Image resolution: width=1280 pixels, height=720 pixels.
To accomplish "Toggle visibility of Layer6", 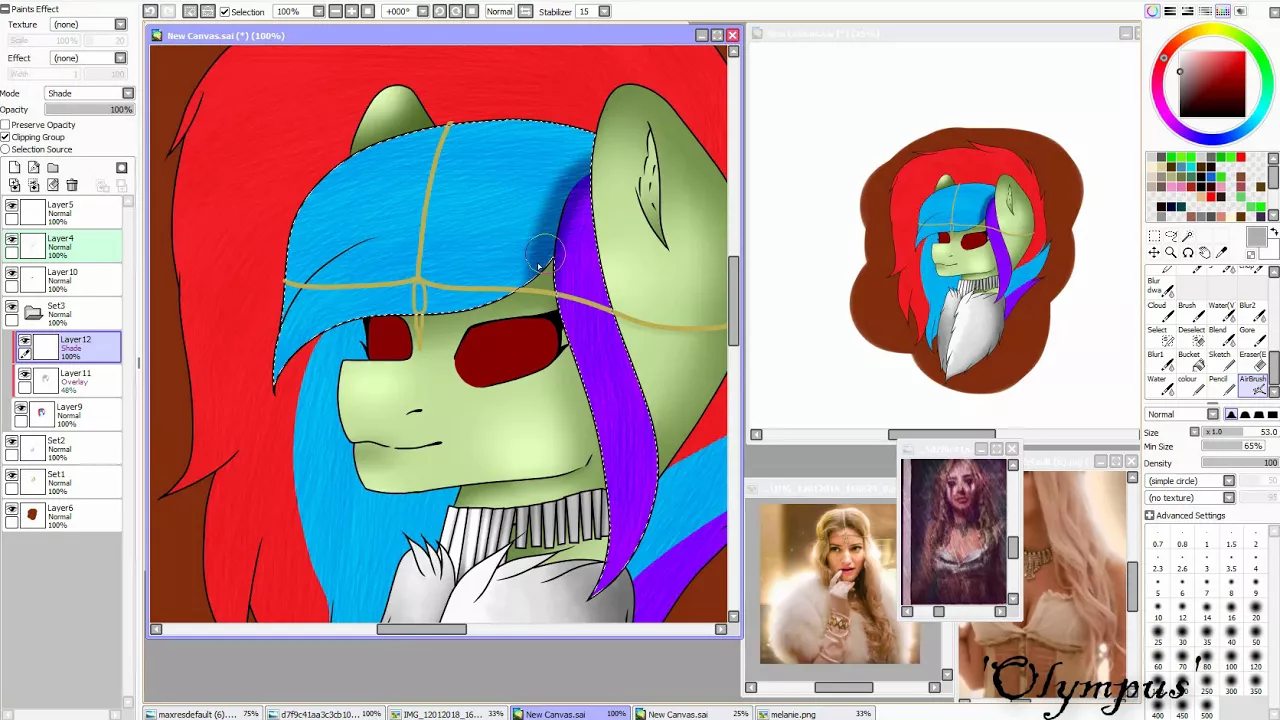I will 12,509.
